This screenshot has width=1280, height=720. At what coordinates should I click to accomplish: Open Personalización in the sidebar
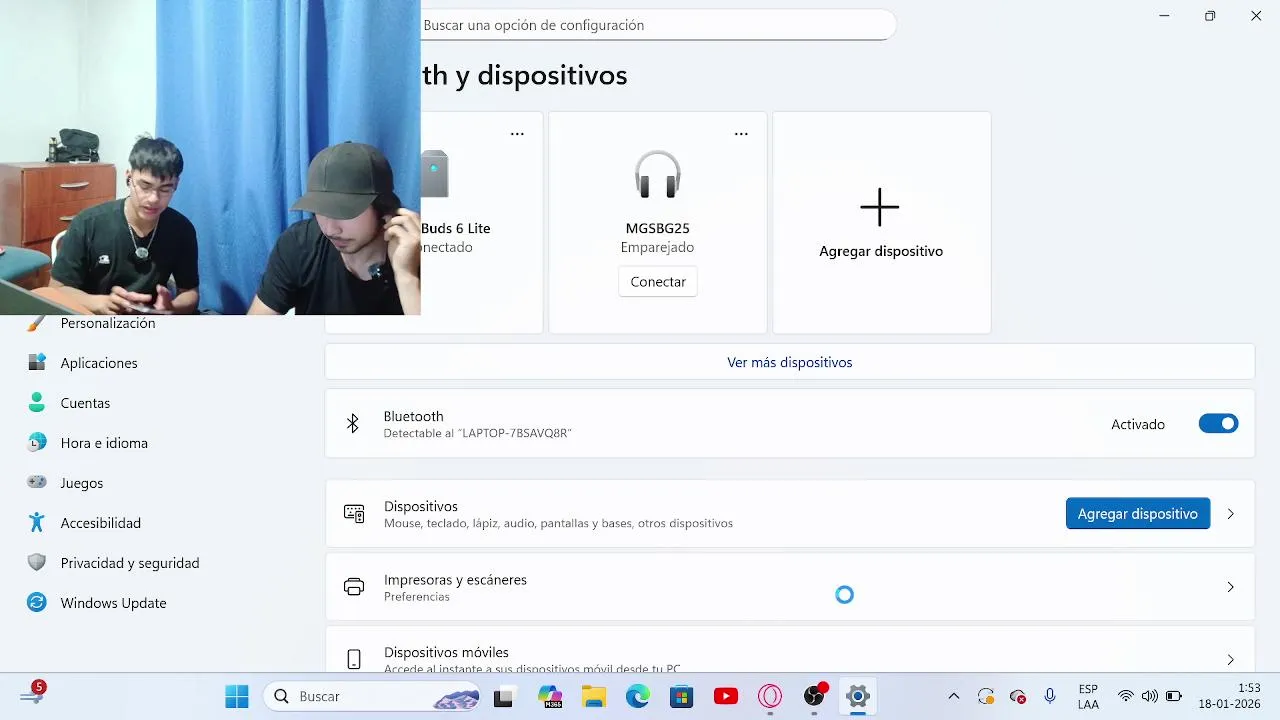tap(108, 323)
